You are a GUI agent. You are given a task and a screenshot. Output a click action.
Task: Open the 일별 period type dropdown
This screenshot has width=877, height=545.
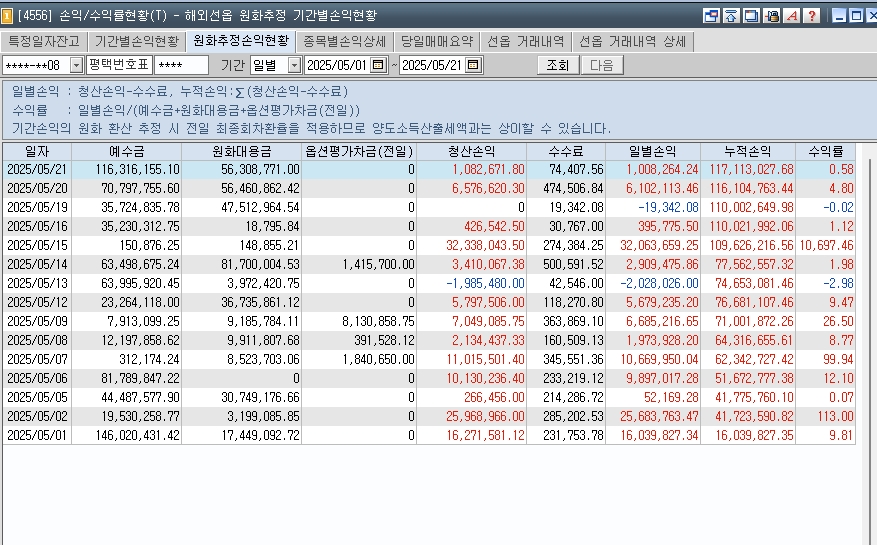pos(294,65)
